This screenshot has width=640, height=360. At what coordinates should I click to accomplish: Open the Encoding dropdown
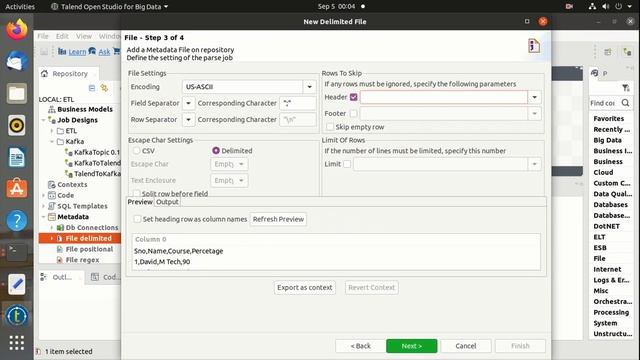[309, 87]
